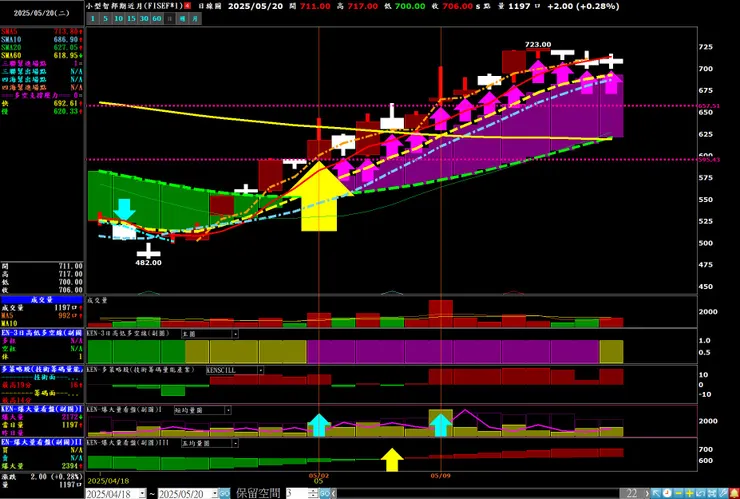Click the undo/restore icon in bottom toolbar
The width and height of the screenshot is (740, 499).
(701, 493)
